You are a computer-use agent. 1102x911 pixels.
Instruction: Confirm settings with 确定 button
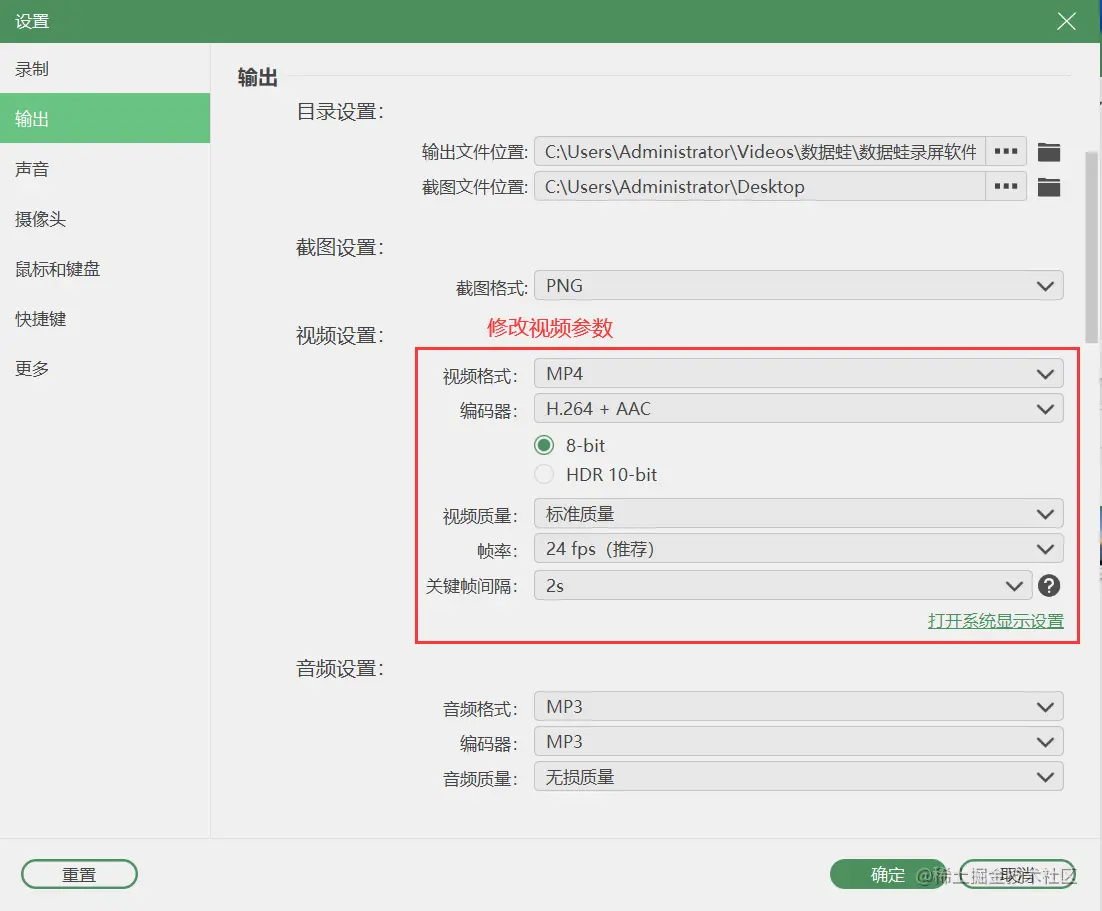point(888,874)
